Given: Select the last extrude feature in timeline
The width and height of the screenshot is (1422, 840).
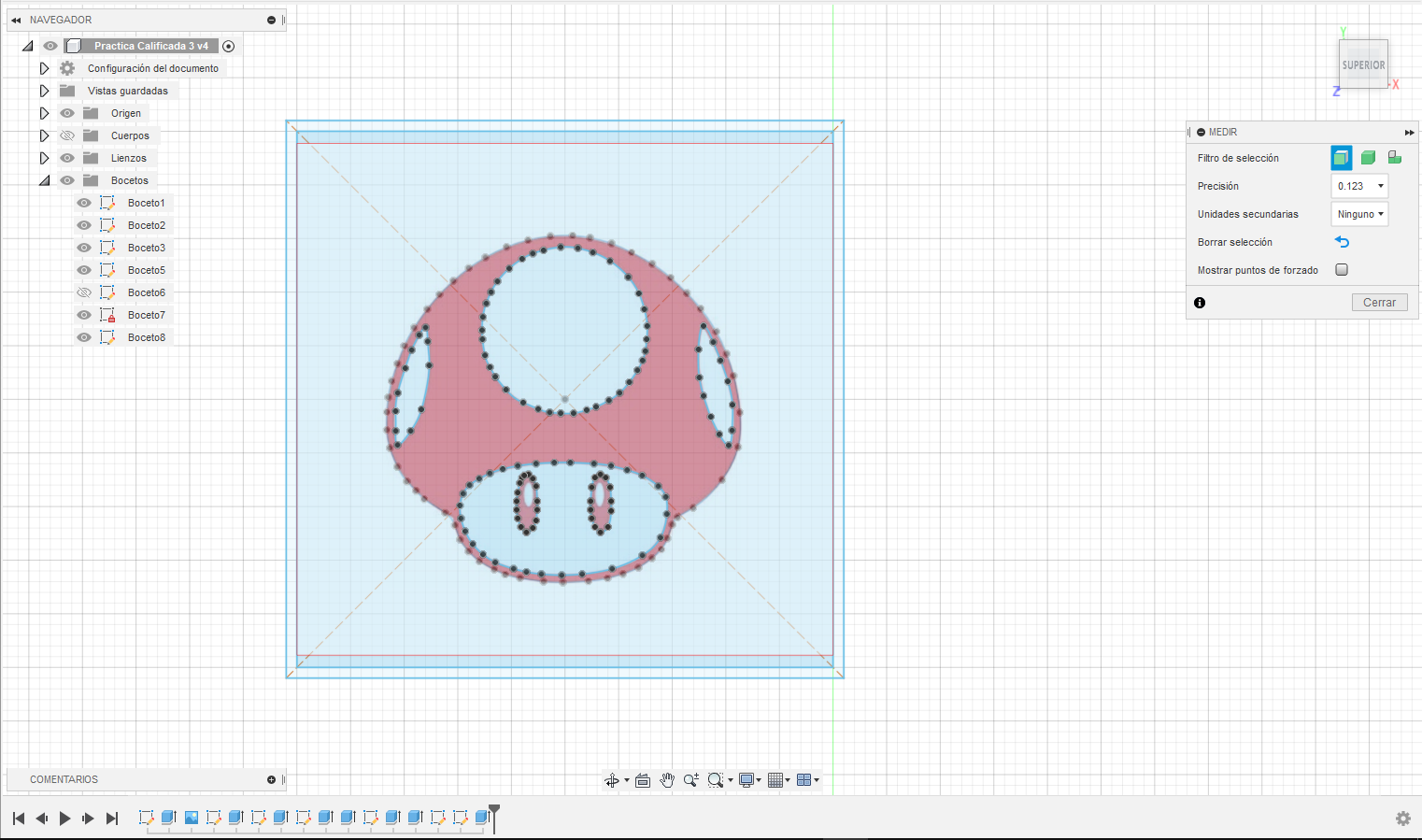Looking at the screenshot, I should [x=482, y=818].
